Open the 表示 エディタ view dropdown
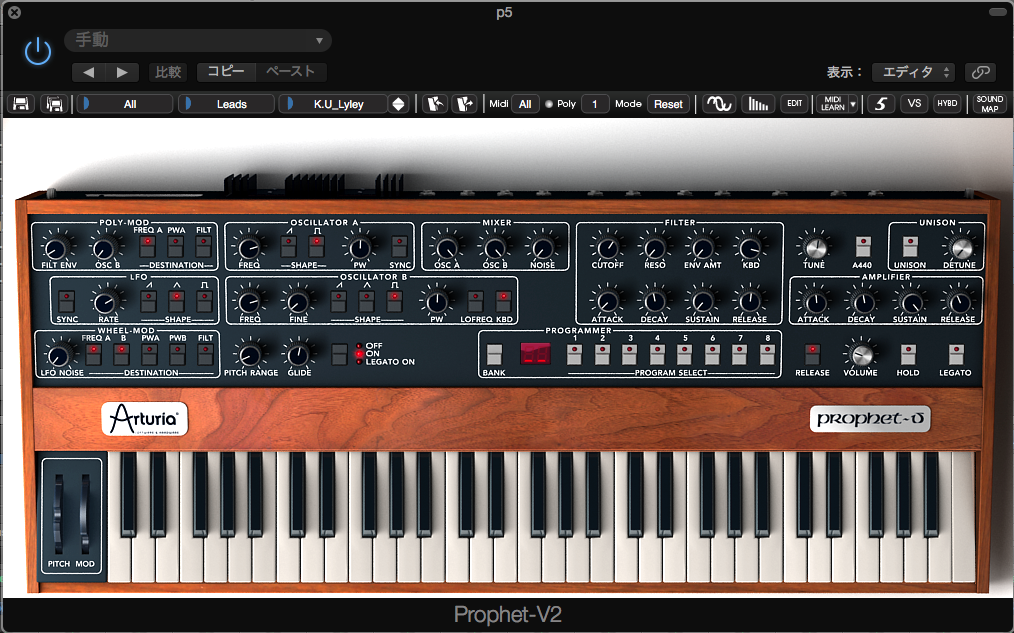Image resolution: width=1014 pixels, height=633 pixels. pyautogui.click(x=914, y=72)
